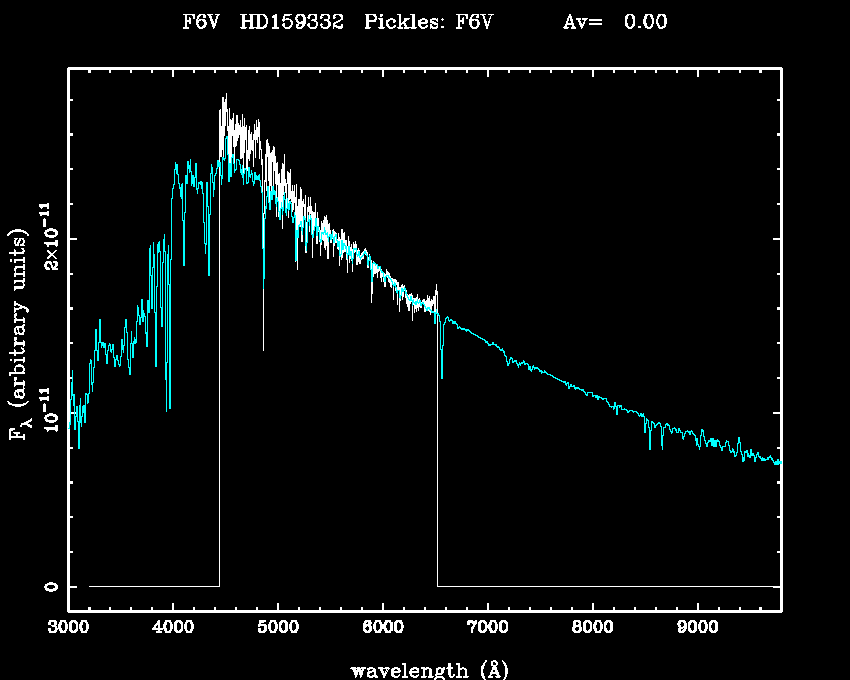Click the 9000 x-axis tick label
Image resolution: width=850 pixels, height=680 pixels.
(x=698, y=629)
